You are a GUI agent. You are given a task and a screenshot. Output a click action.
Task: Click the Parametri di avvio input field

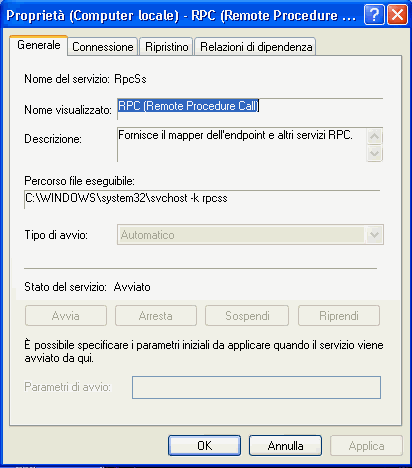point(256,387)
